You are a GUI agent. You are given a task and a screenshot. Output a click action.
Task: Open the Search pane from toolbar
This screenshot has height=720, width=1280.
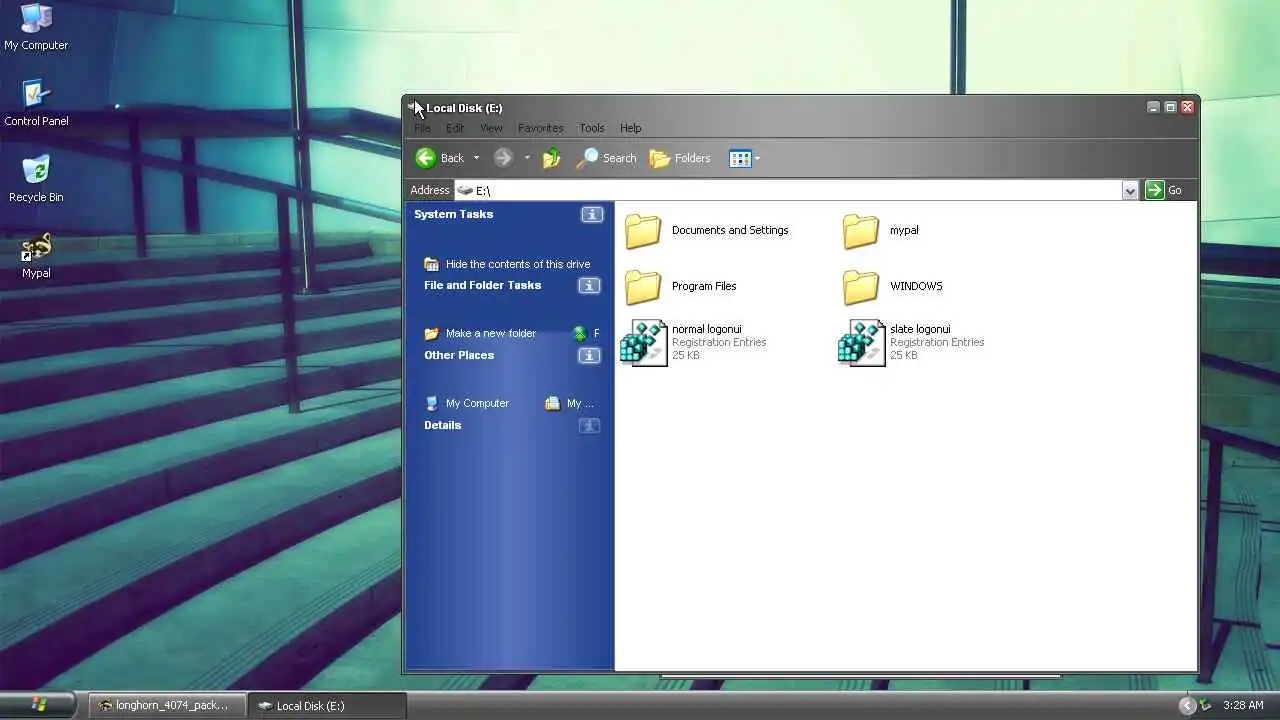pos(607,158)
